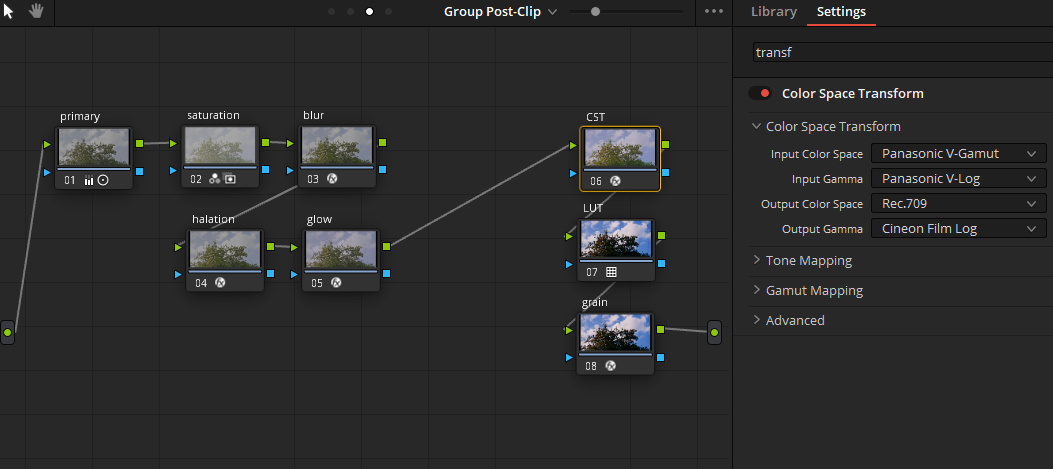Select the halation node thumbnail
The image size is (1053, 469).
click(225, 250)
